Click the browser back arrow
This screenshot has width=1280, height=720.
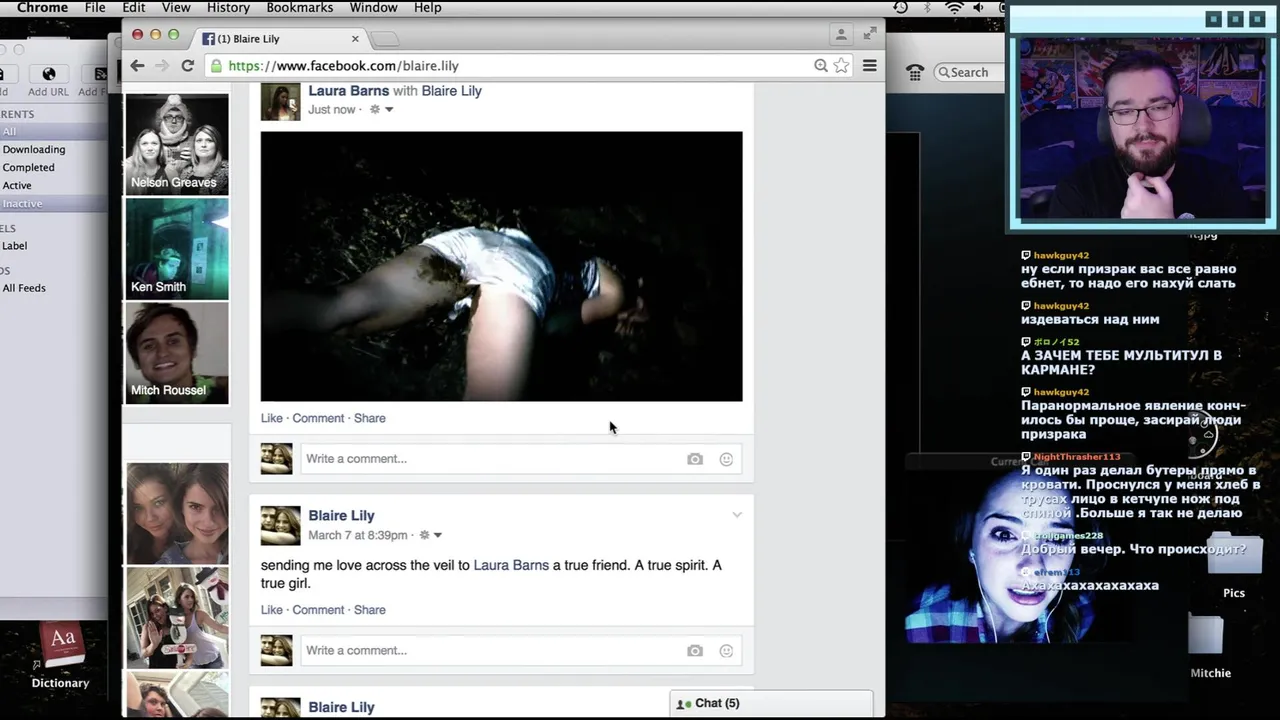click(138, 66)
